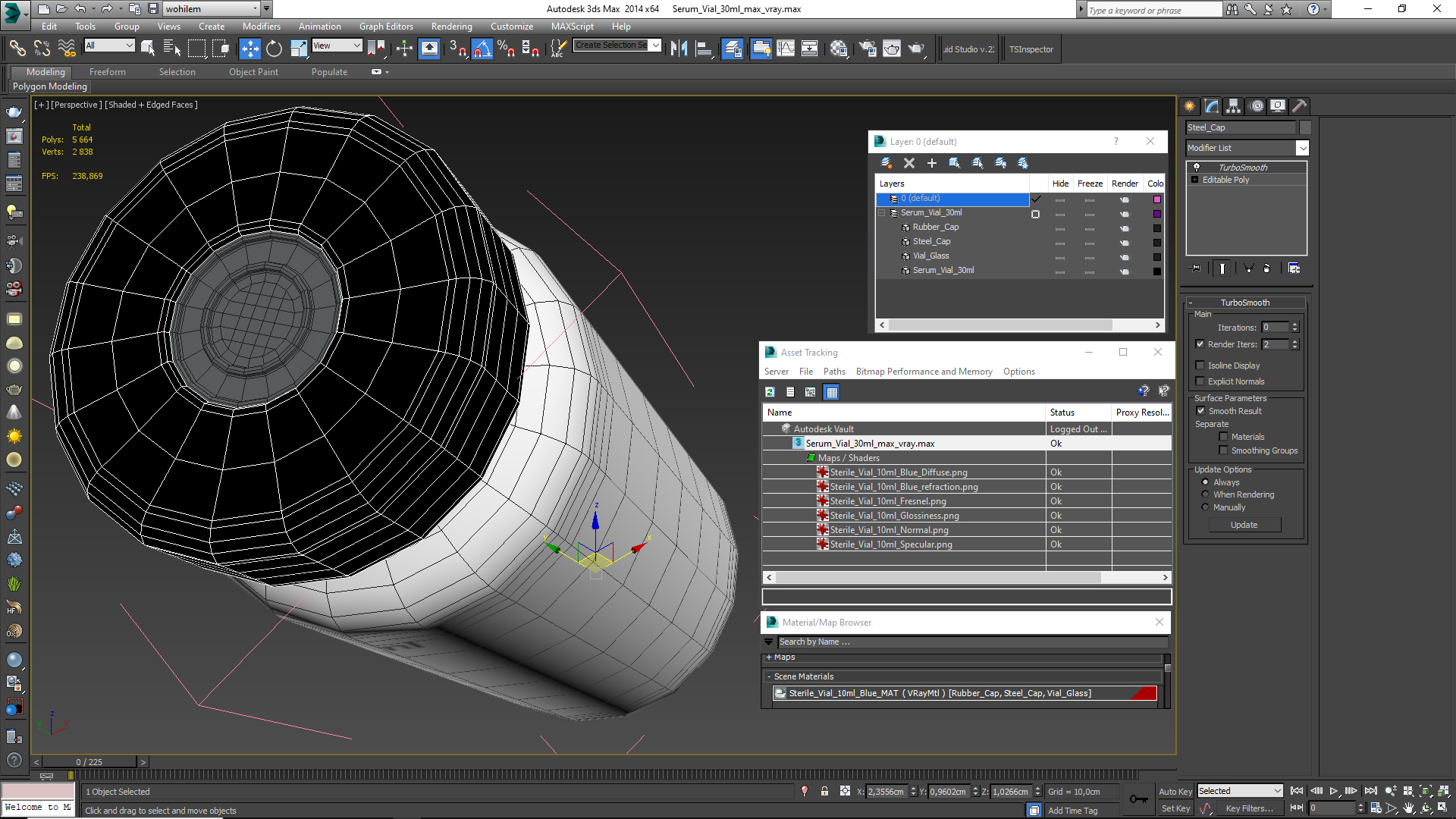Switch to the Hierarchy command panel tab
The width and height of the screenshot is (1456, 819).
coord(1234,106)
